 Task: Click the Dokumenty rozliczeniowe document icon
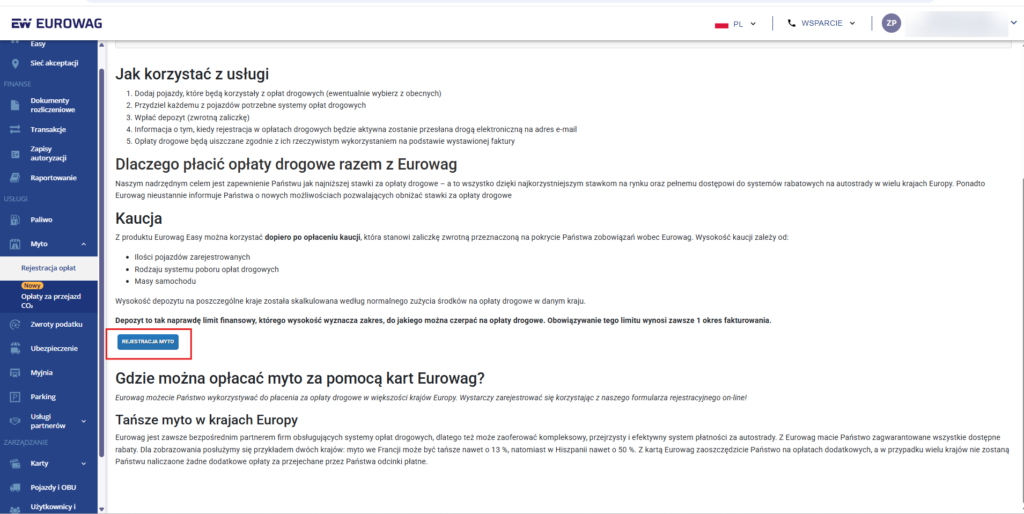coord(15,105)
